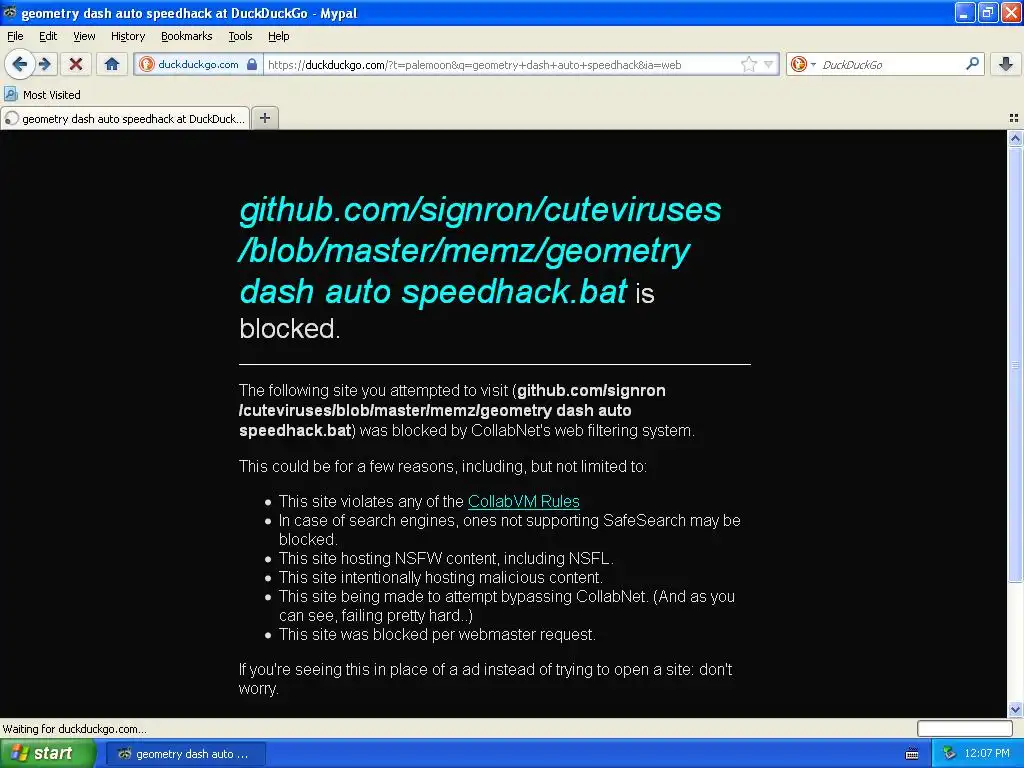Open the URL history dropdown arrow
The width and height of the screenshot is (1024, 768).
coord(769,64)
